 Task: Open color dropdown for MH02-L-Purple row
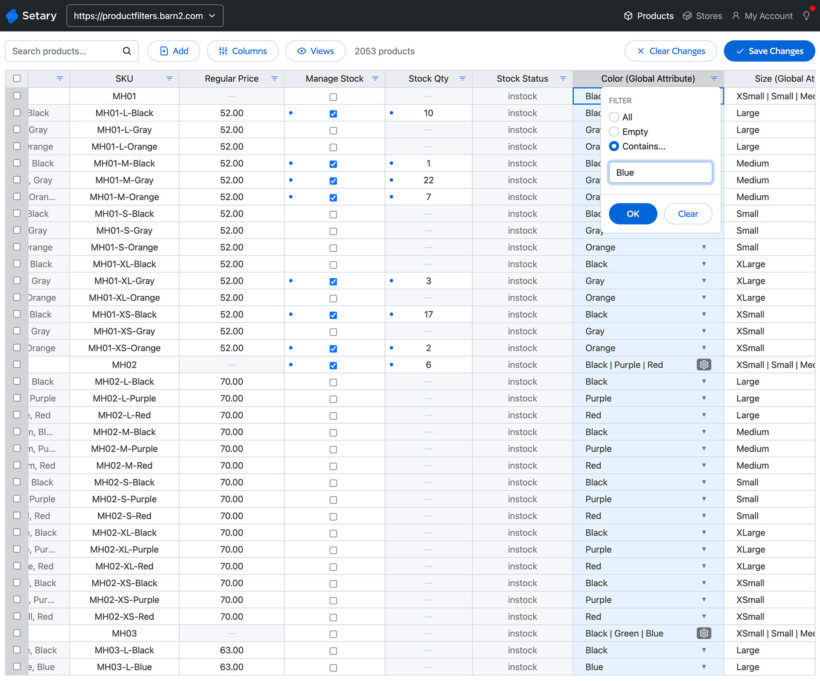pos(703,398)
